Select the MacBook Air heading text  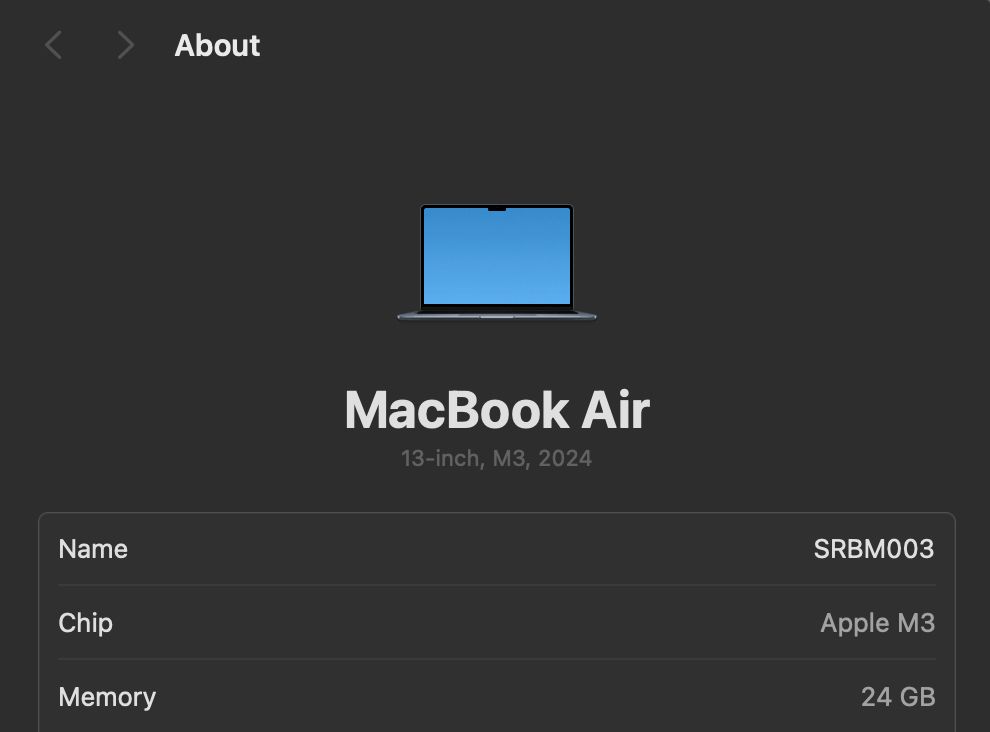(497, 410)
